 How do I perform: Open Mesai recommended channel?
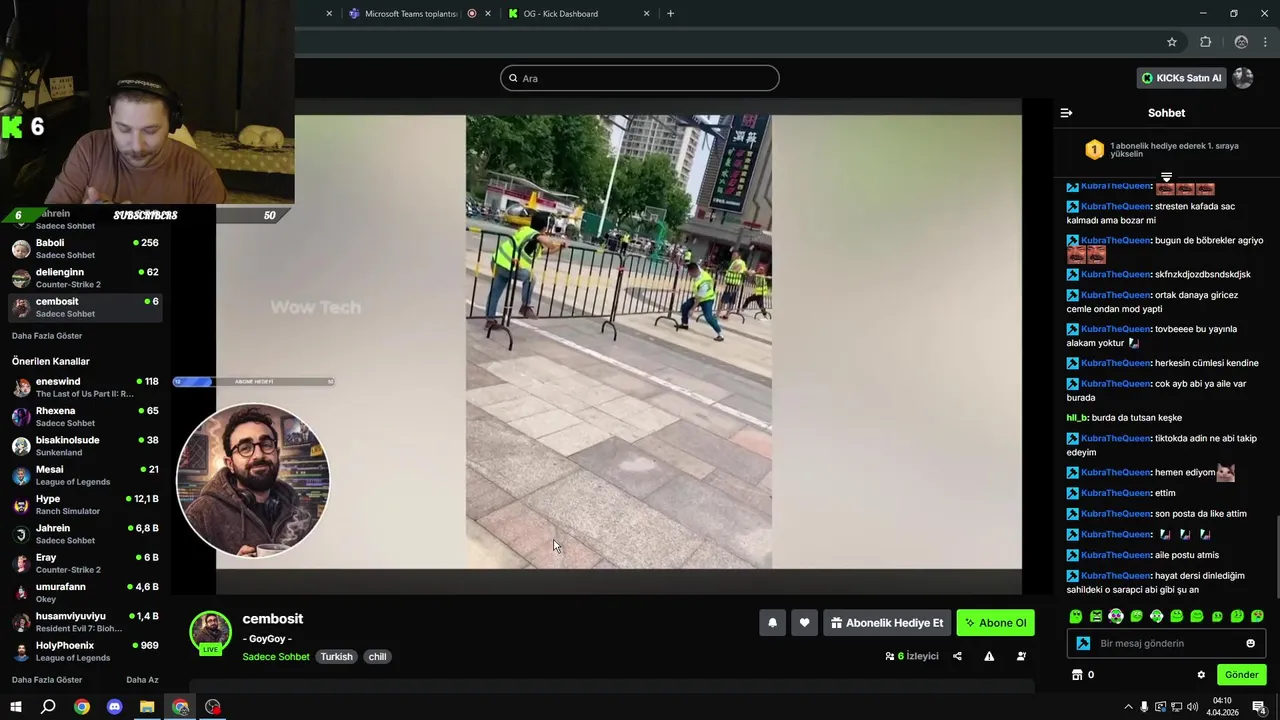(85, 475)
